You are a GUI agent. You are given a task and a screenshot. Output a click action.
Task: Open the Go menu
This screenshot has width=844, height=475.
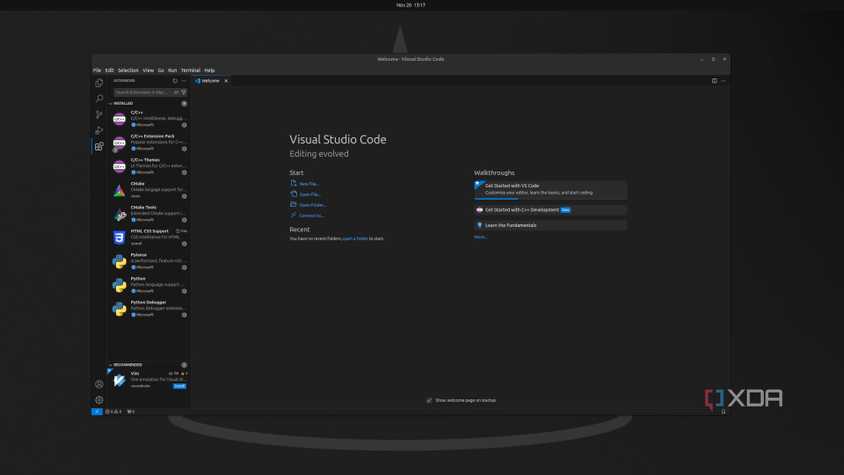[161, 70]
